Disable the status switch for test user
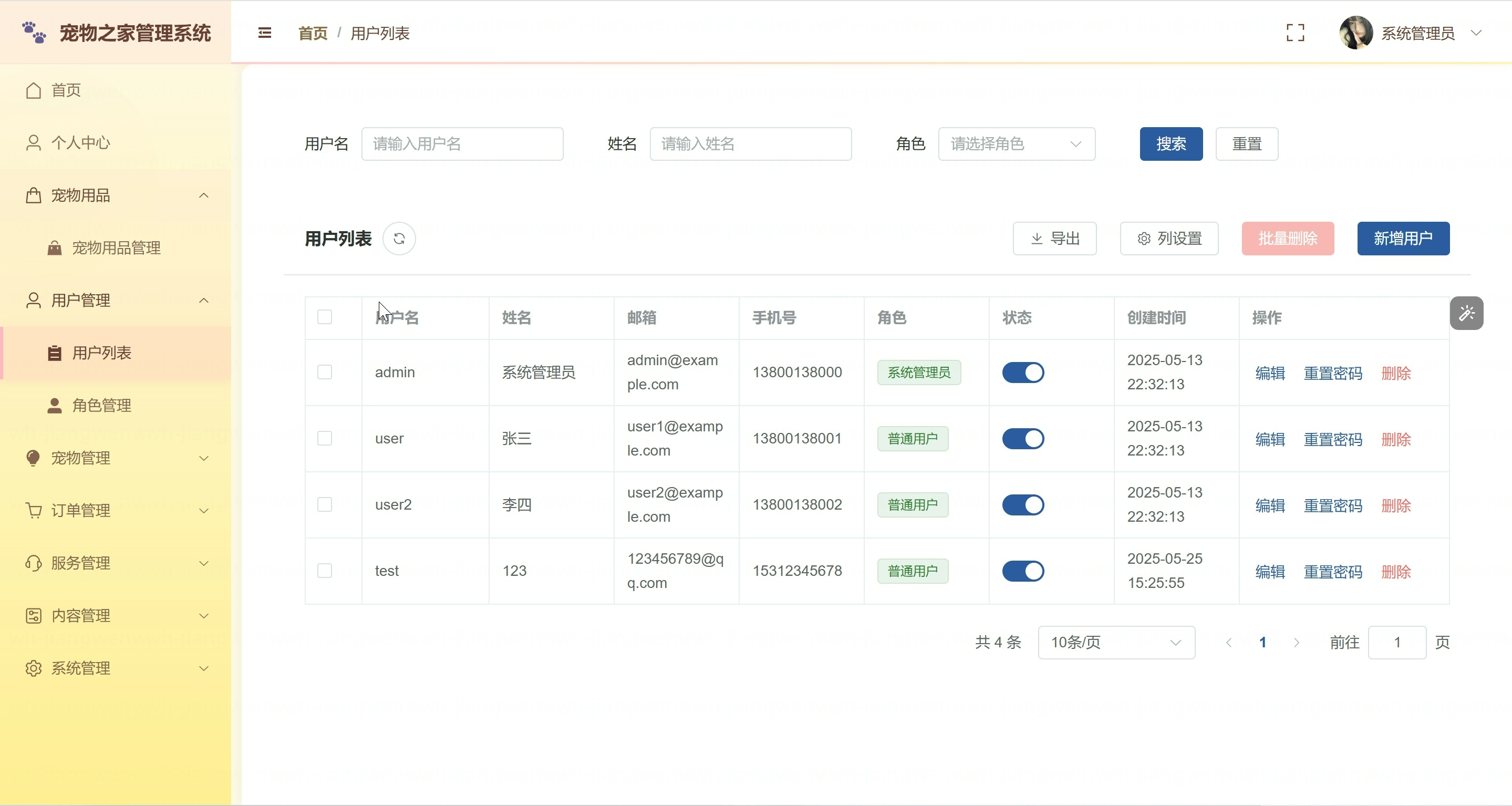Image resolution: width=1512 pixels, height=806 pixels. pos(1022,571)
